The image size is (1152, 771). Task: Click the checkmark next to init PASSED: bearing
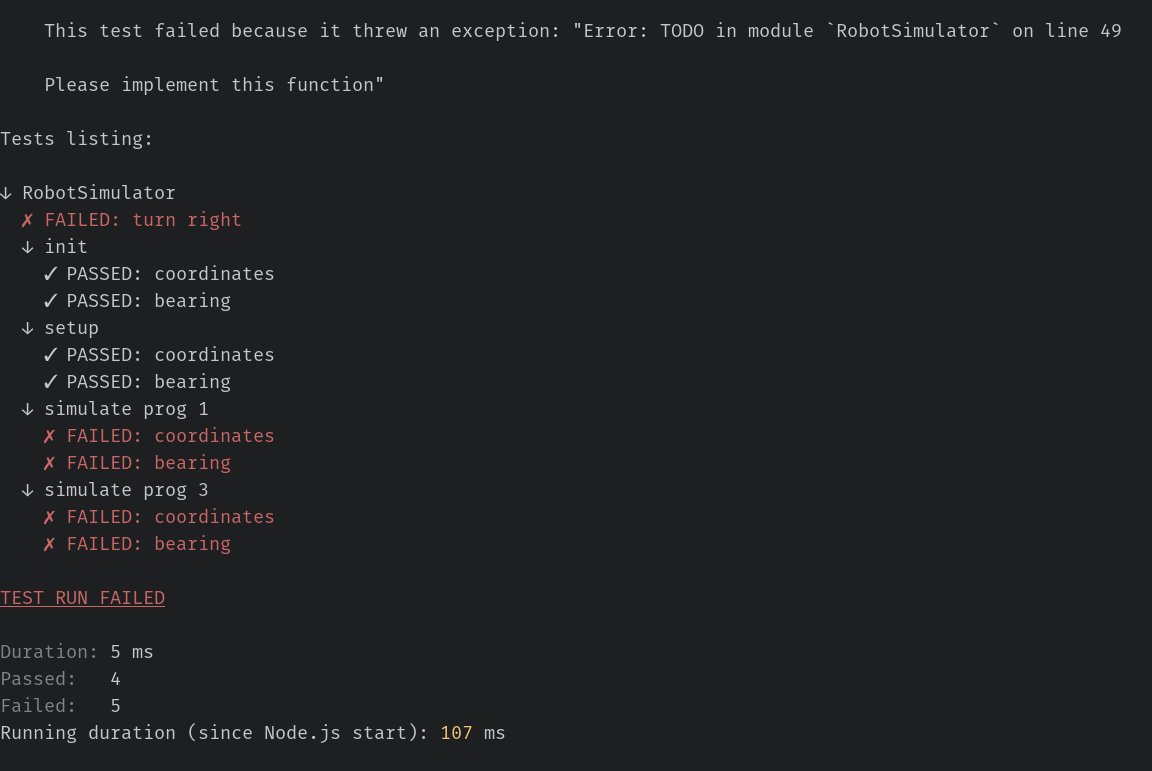(x=50, y=301)
